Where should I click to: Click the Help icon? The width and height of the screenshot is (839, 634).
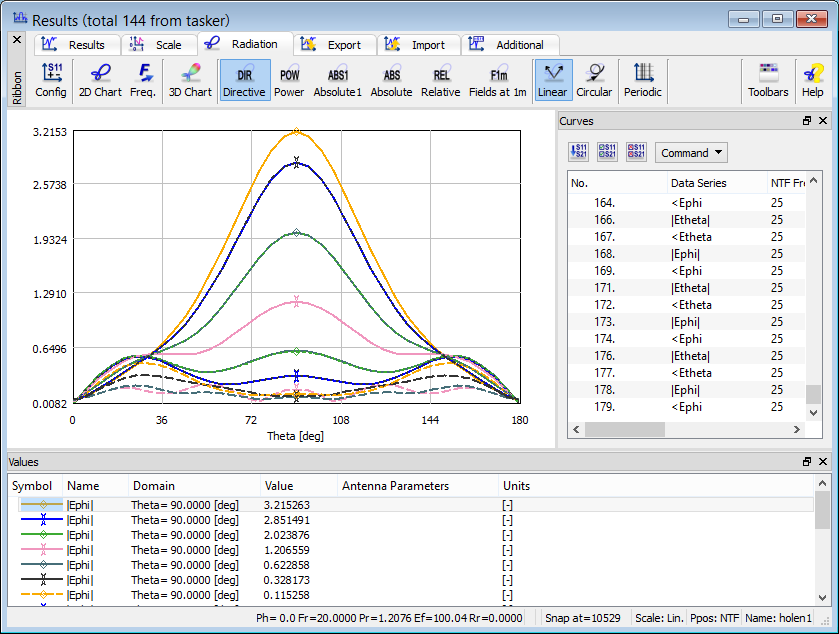(812, 80)
